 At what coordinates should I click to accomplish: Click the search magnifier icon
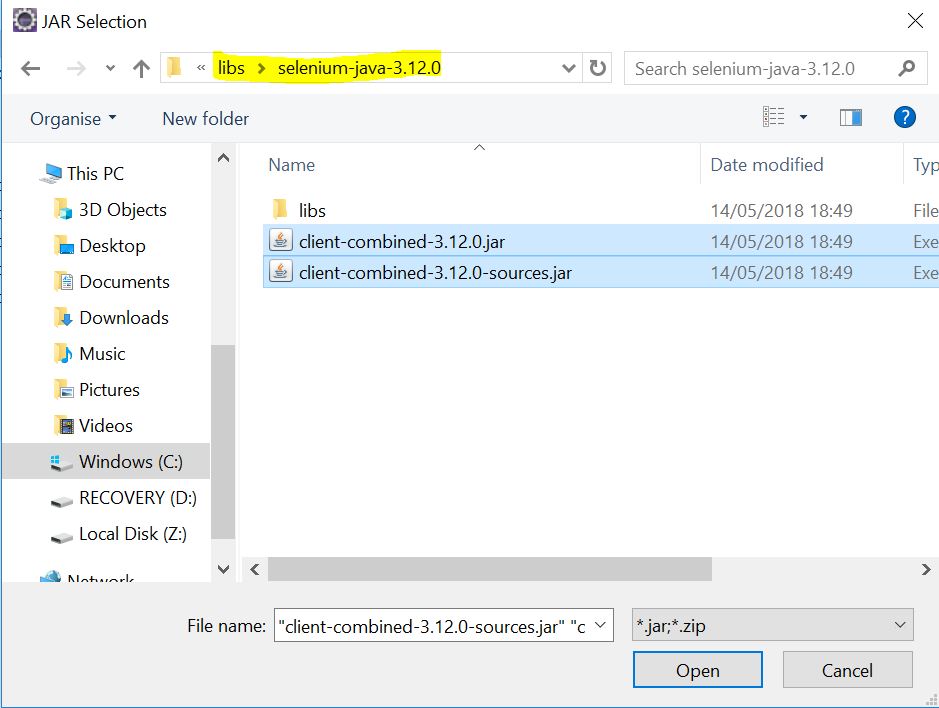tap(906, 69)
